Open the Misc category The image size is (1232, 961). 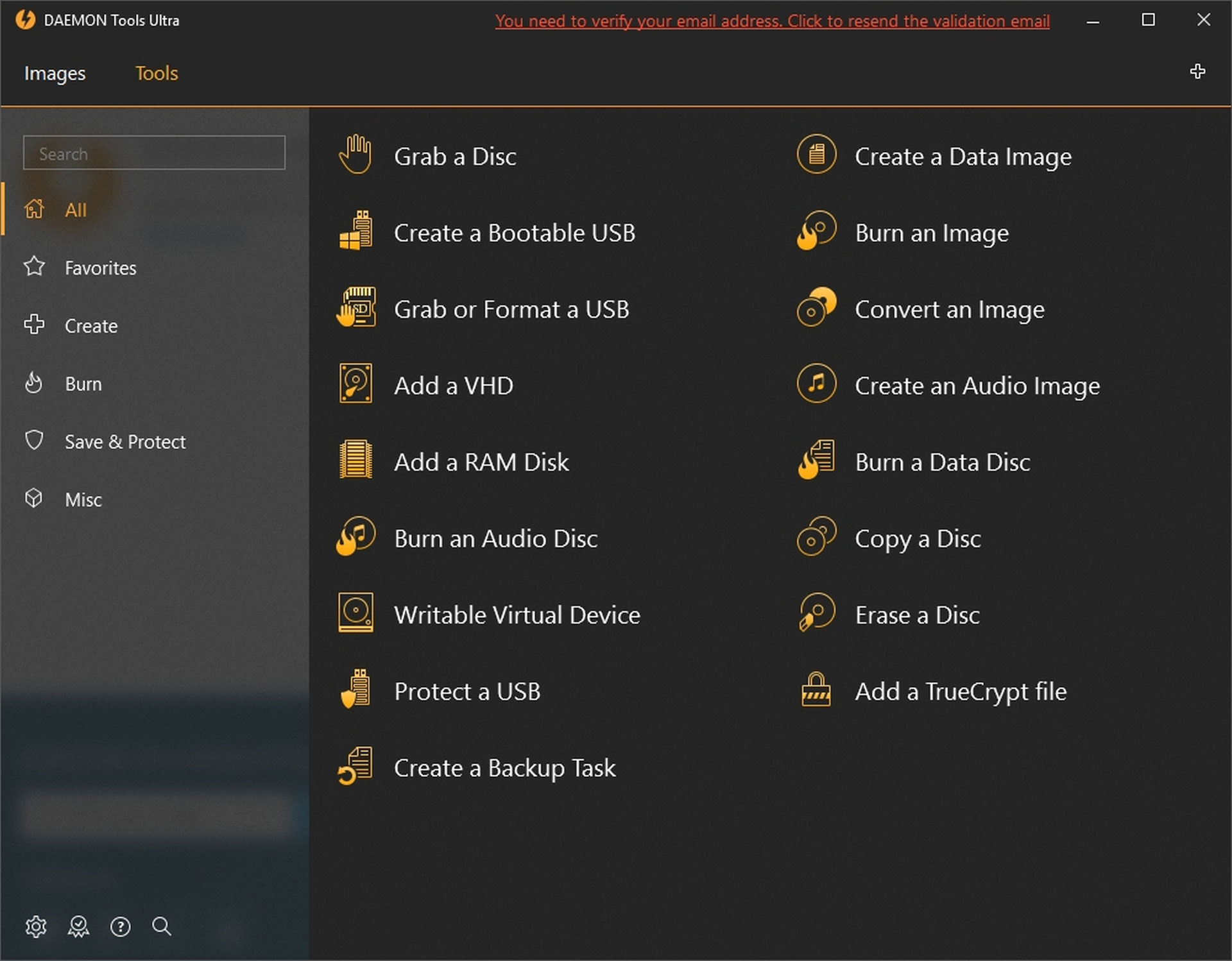[x=155, y=498]
